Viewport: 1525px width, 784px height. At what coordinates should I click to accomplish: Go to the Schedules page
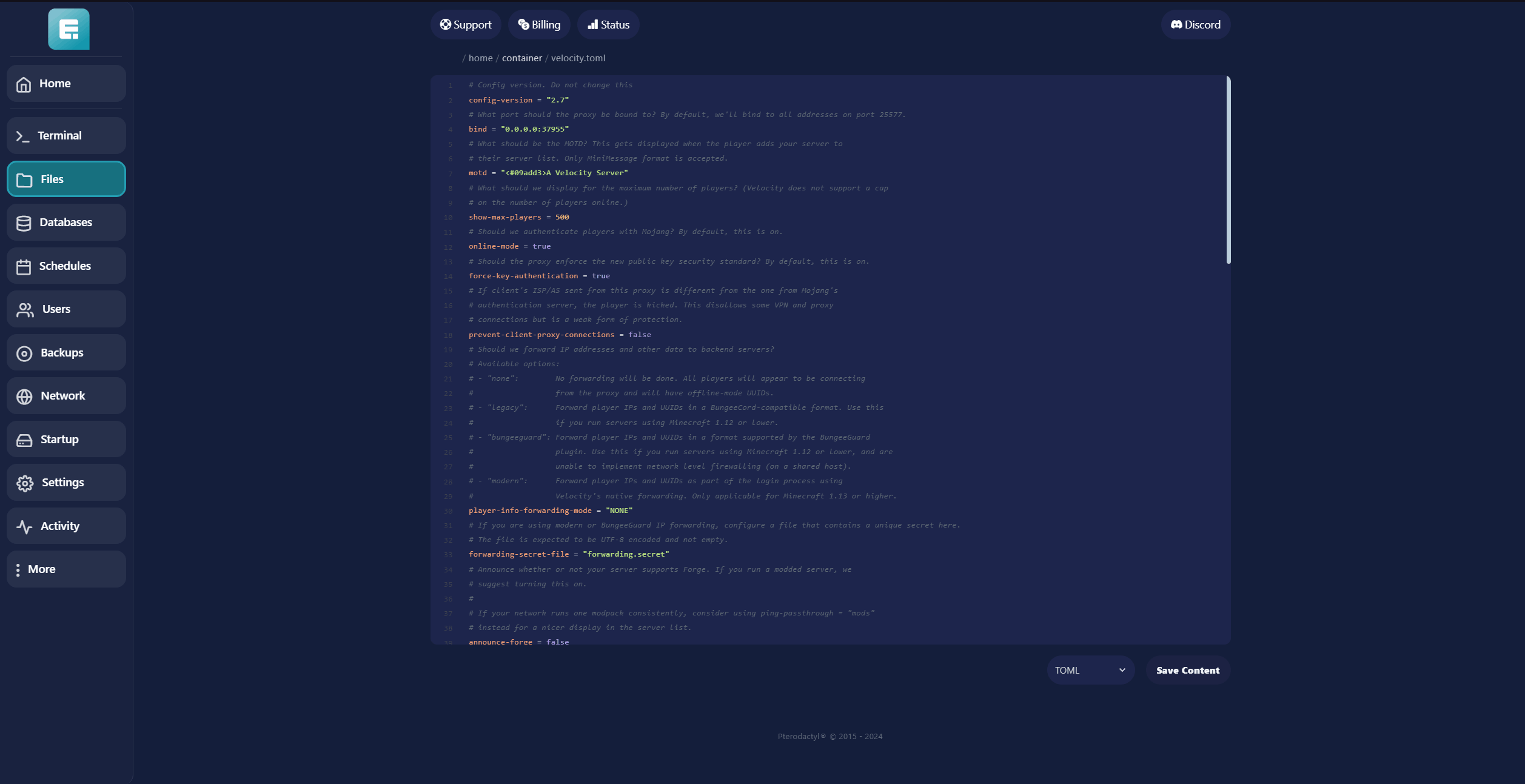pos(66,266)
